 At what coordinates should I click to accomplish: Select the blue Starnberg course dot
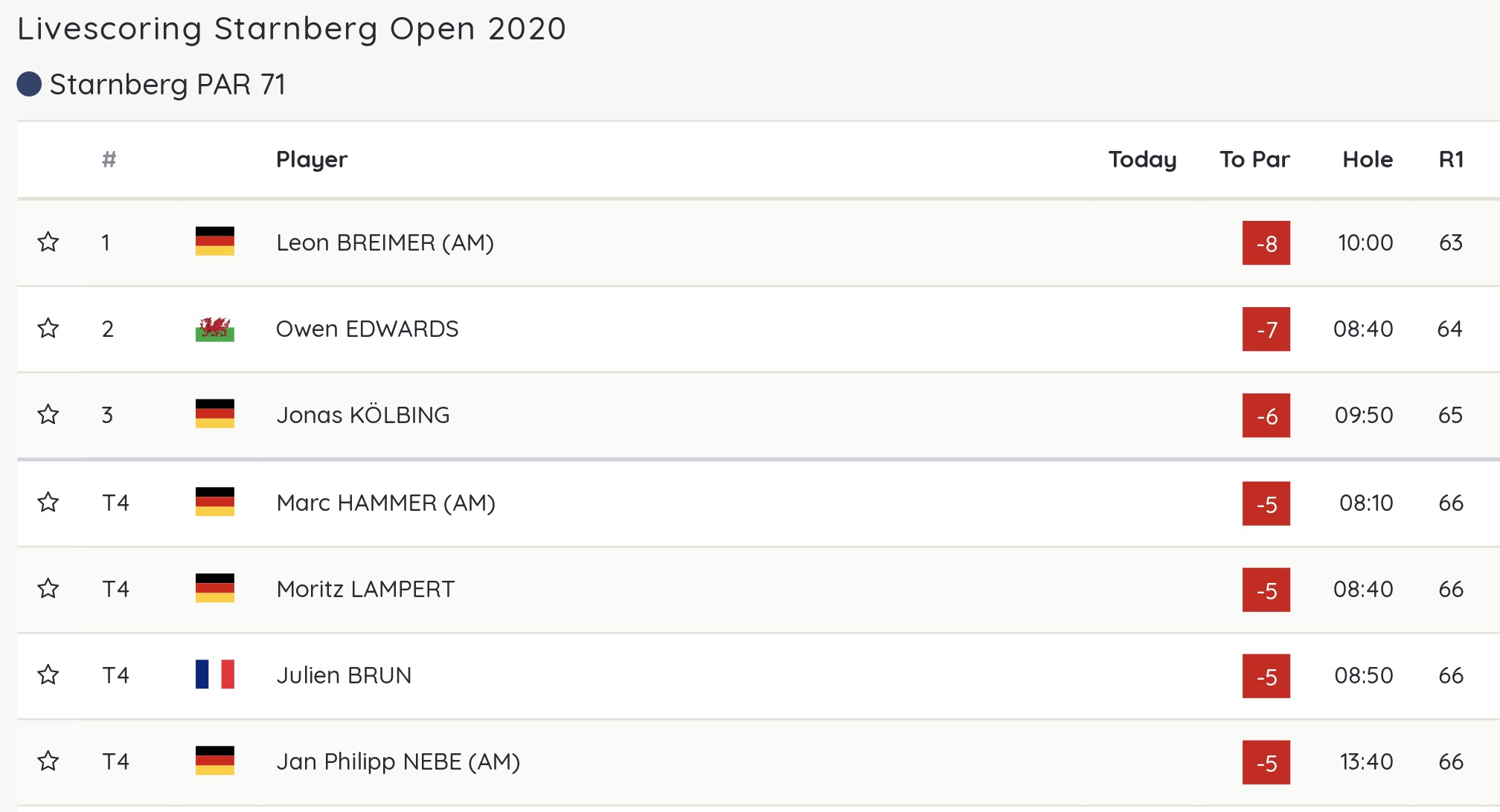(x=29, y=84)
